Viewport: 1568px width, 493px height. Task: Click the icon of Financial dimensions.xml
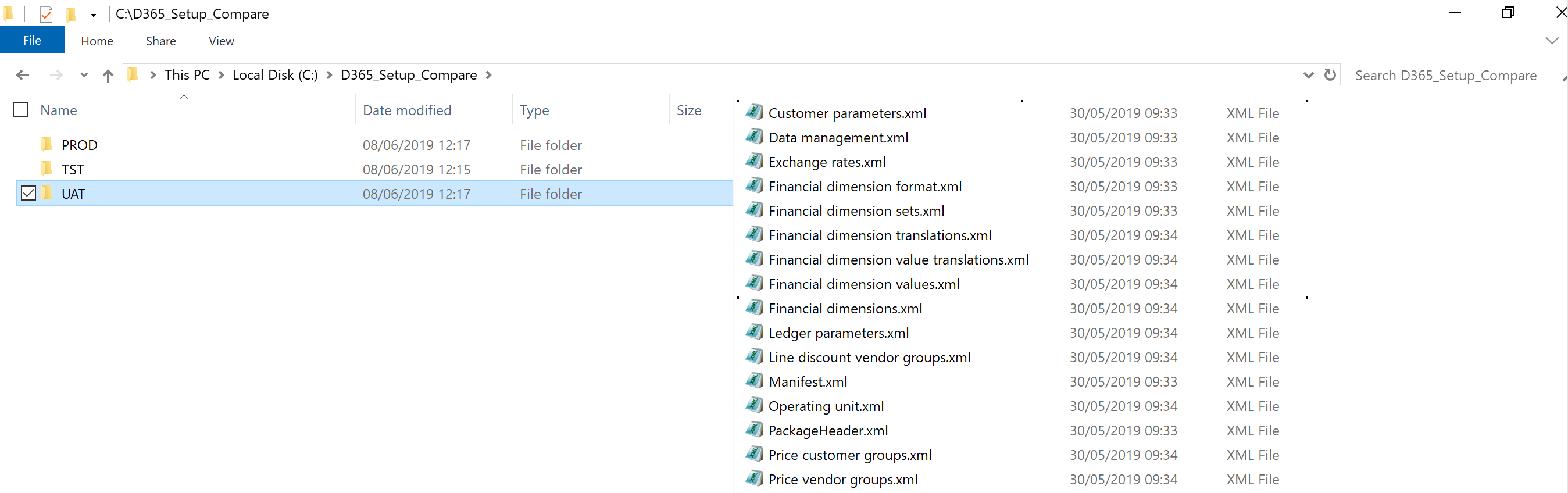(754, 308)
